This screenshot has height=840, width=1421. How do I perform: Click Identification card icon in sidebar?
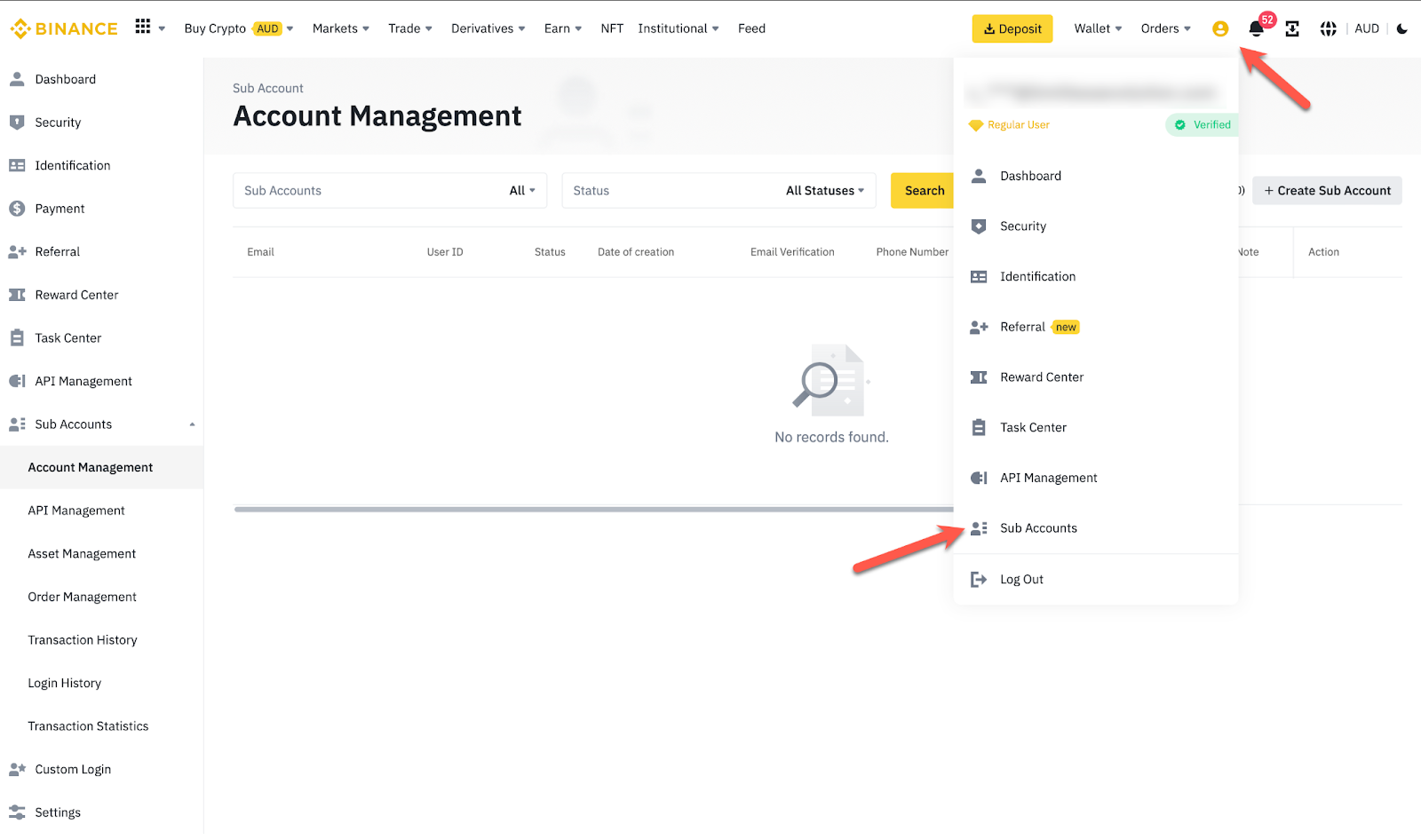coord(17,165)
